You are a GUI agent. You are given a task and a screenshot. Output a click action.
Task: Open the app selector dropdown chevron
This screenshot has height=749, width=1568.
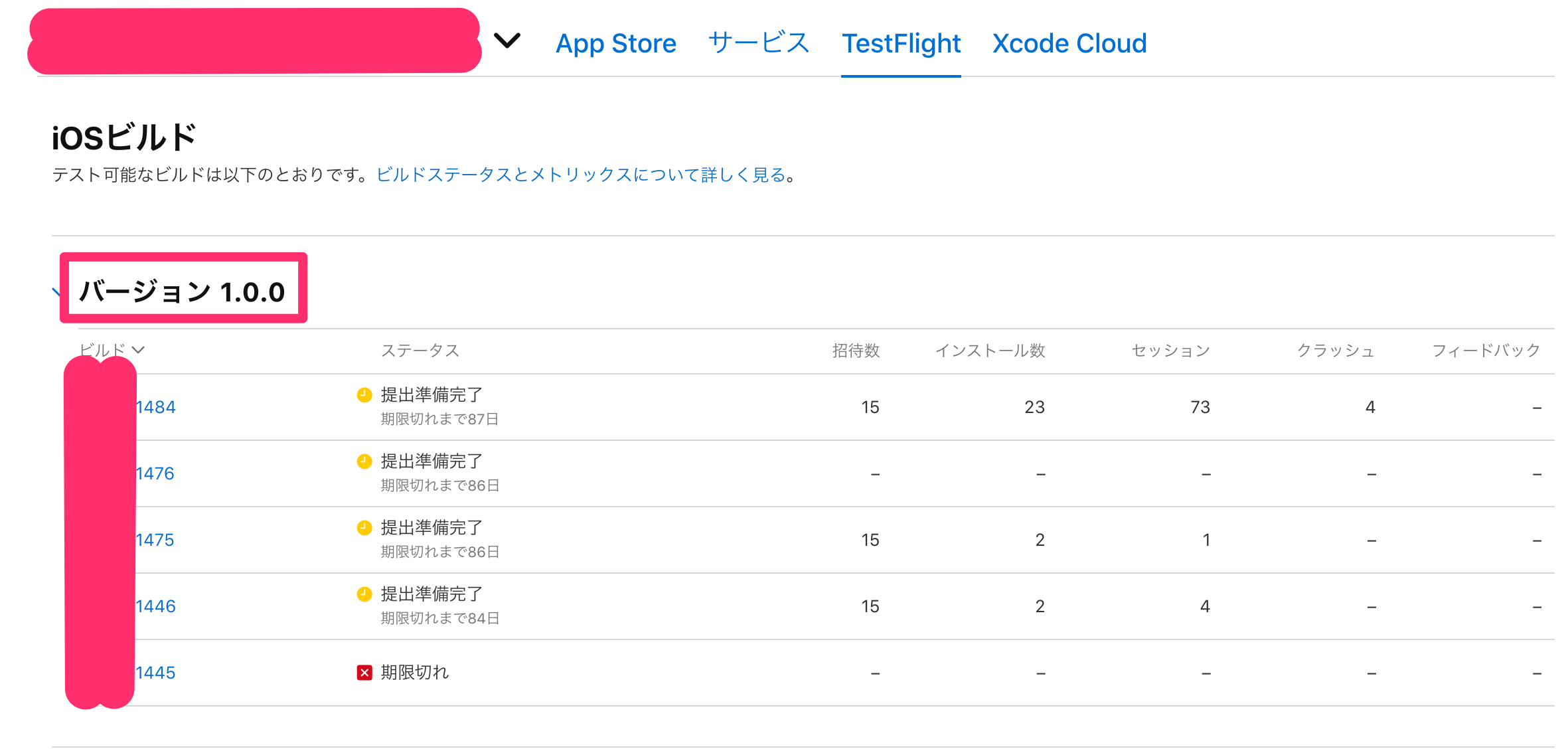pos(507,41)
